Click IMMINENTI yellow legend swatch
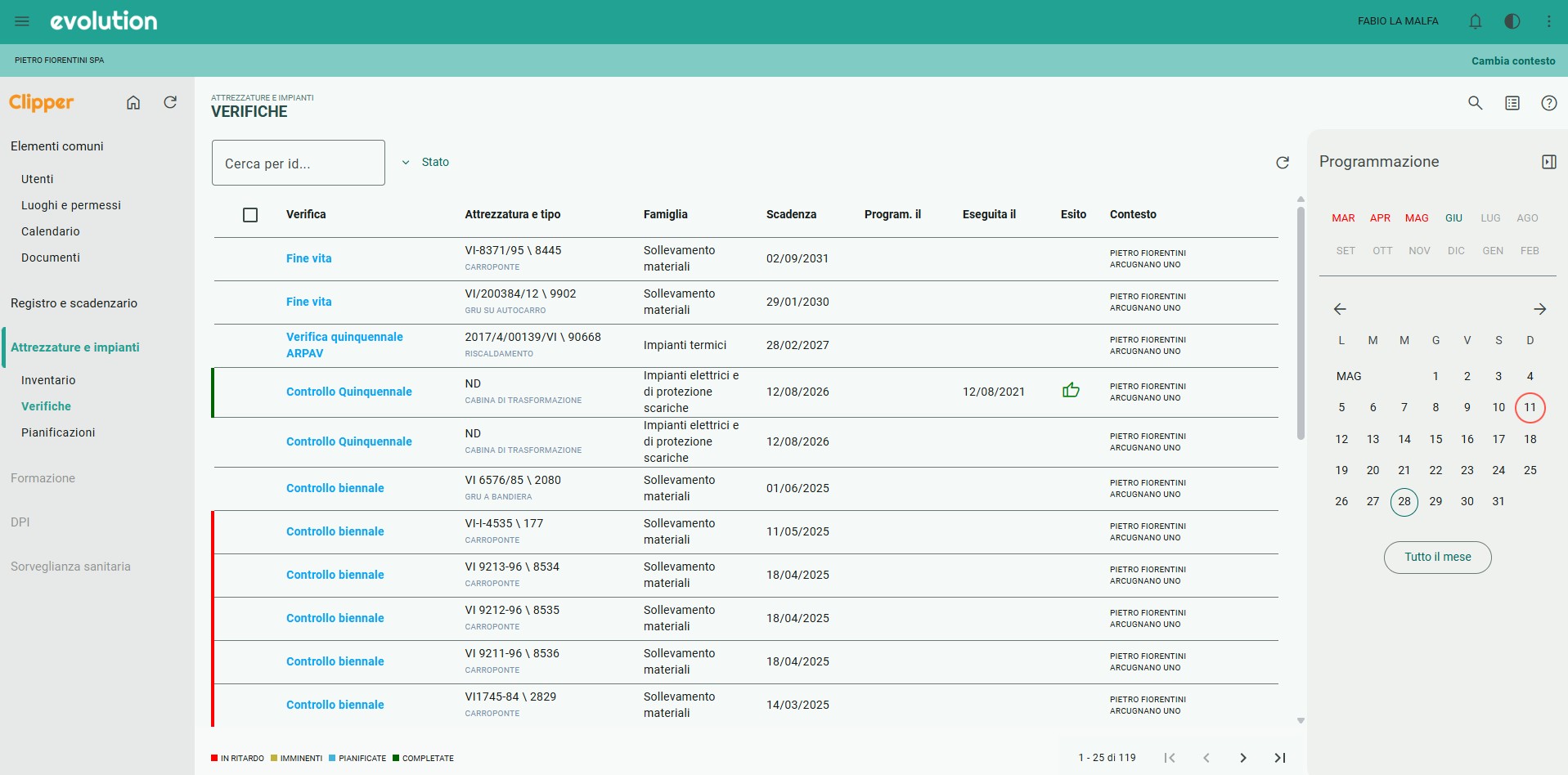This screenshot has height=775, width=1568. click(x=274, y=758)
